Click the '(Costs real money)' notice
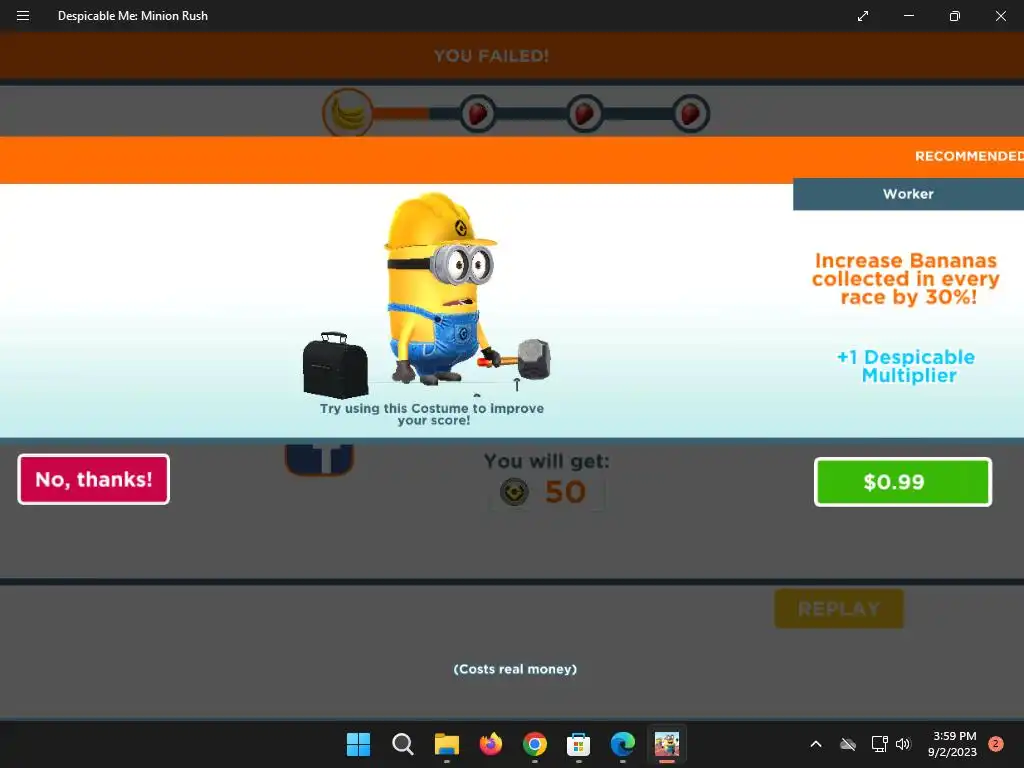The width and height of the screenshot is (1024, 768). (515, 669)
